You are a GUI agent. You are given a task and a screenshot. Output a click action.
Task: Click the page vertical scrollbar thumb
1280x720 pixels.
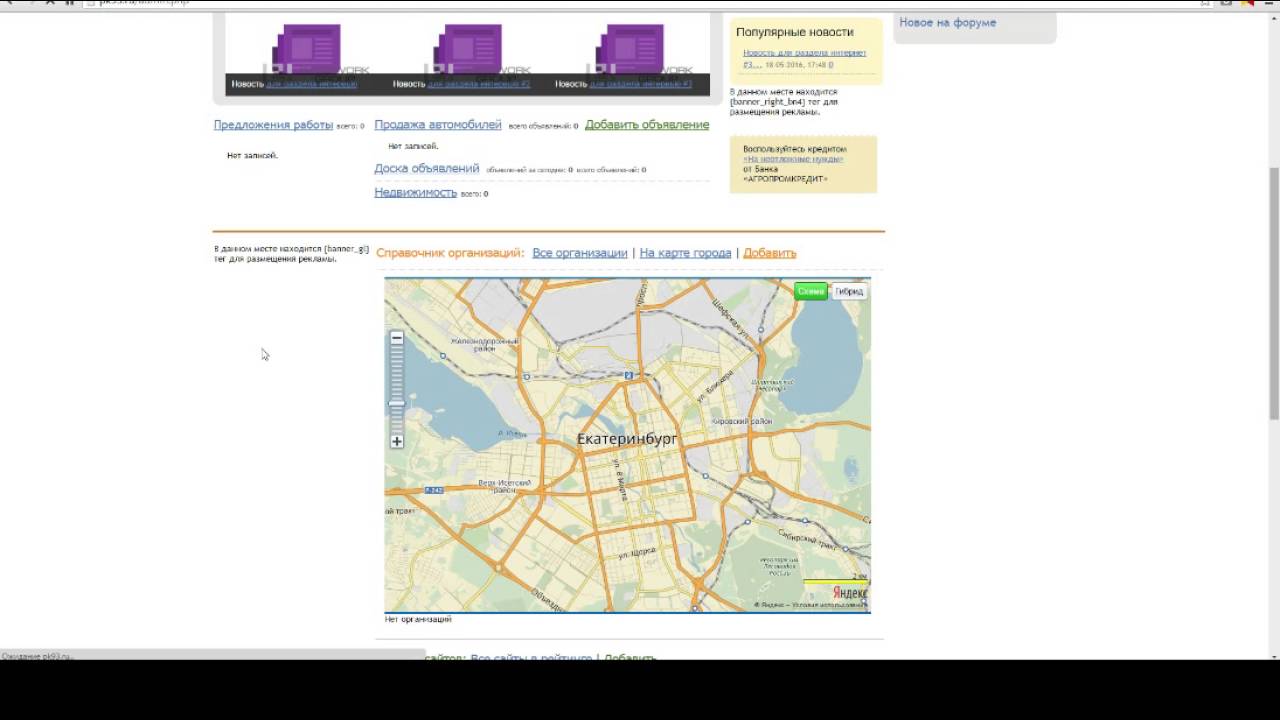[1274, 293]
